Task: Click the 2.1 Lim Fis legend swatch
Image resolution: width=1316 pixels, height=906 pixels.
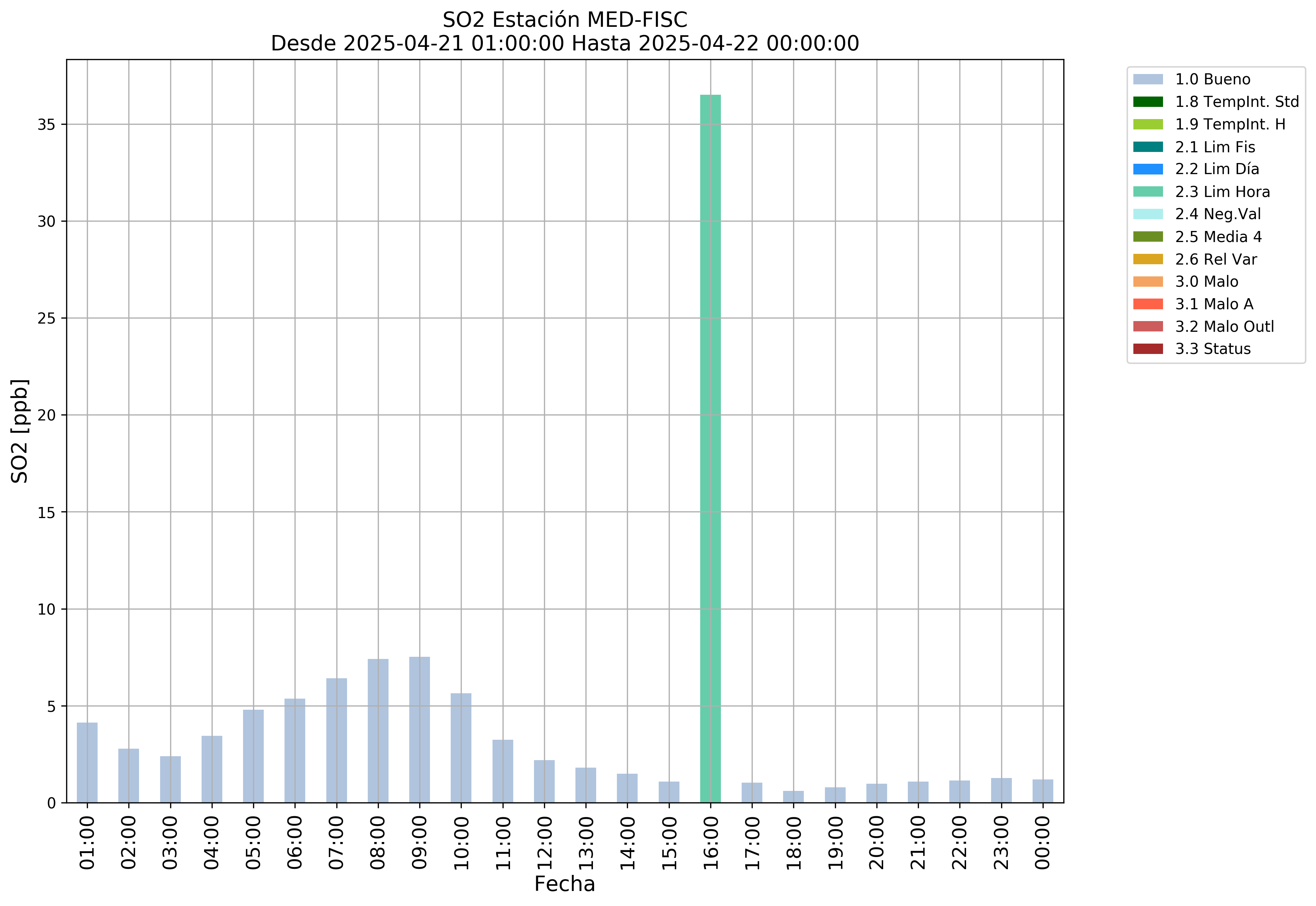Action: click(x=1147, y=147)
